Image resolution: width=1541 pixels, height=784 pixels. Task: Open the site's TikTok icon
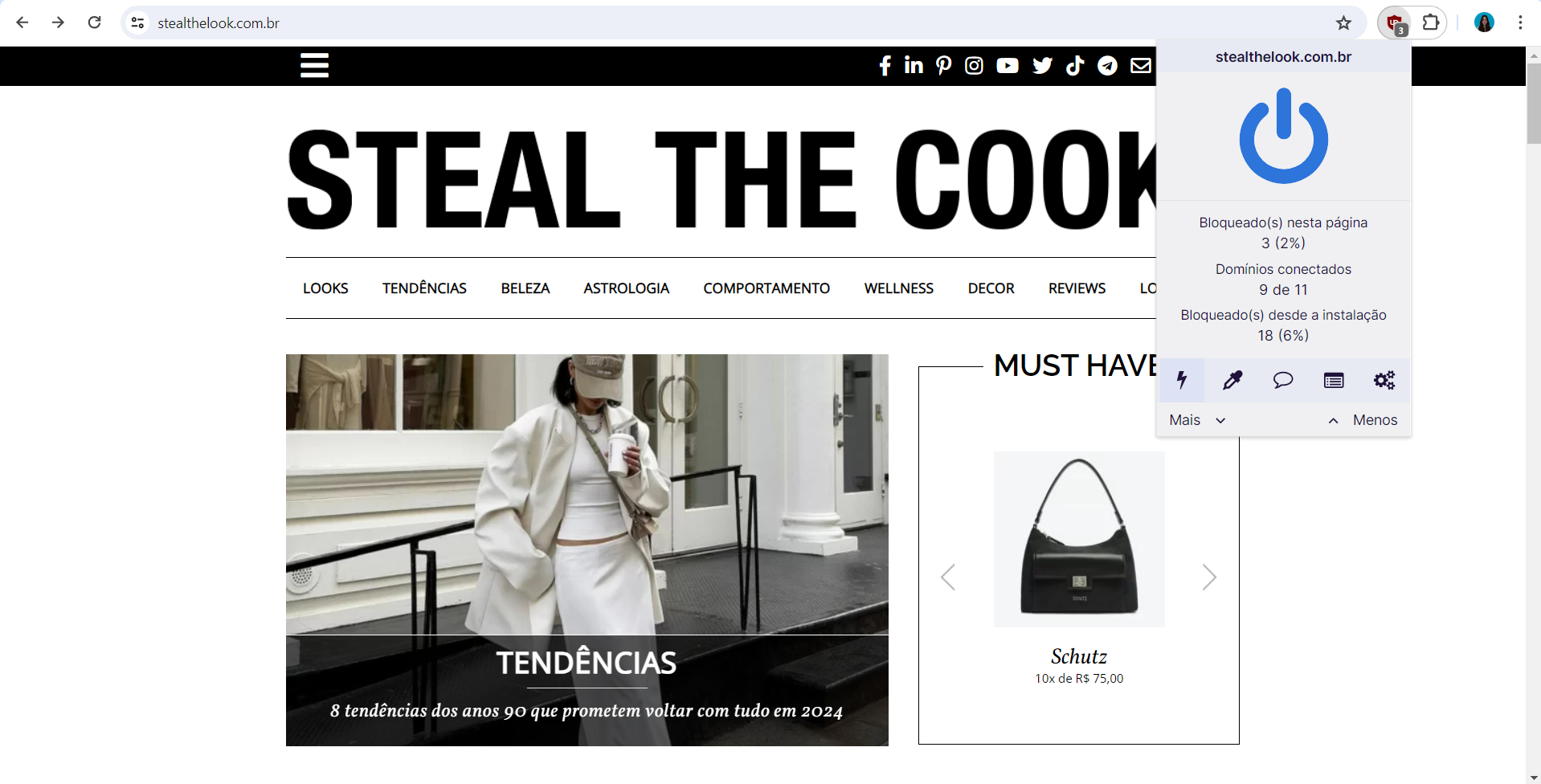point(1075,66)
